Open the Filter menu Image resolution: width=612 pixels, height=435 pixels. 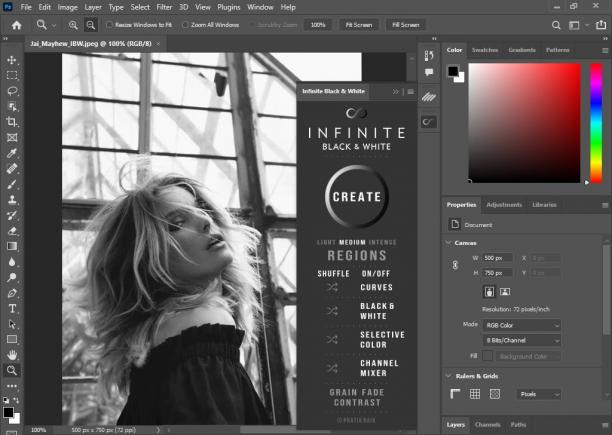pyautogui.click(x=164, y=7)
